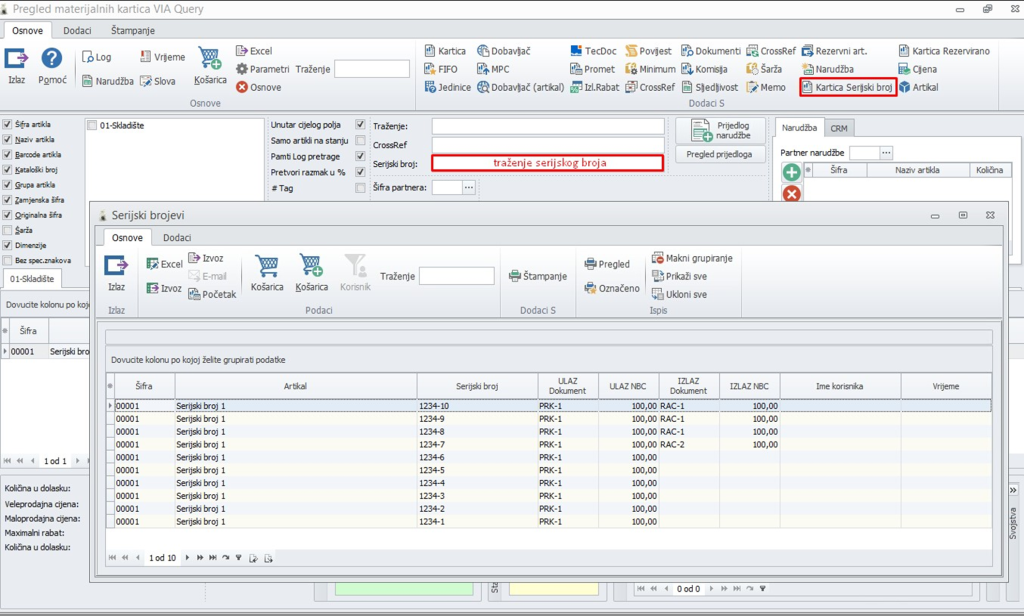Open the Šifra partnera lookup button

pos(468,187)
